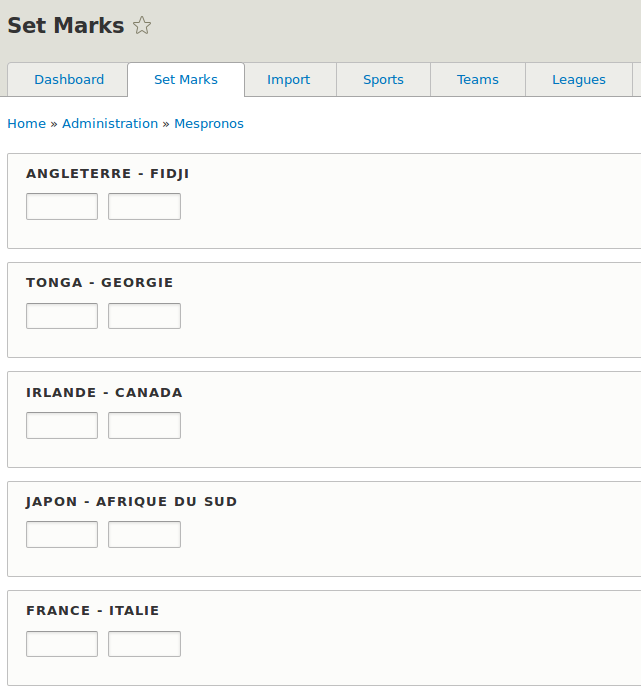
Task: Go to the Teams tab
Action: [477, 80]
